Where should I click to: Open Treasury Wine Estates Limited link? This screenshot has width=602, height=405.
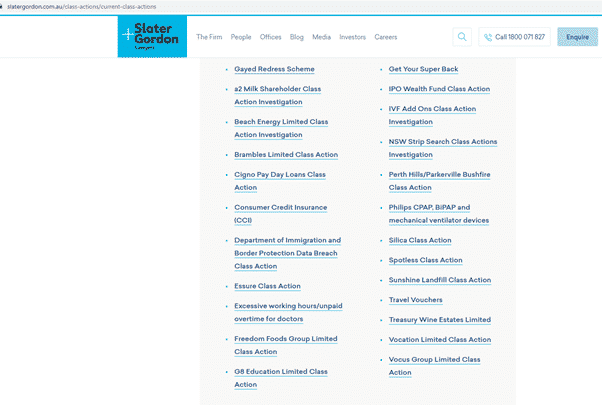click(x=440, y=320)
